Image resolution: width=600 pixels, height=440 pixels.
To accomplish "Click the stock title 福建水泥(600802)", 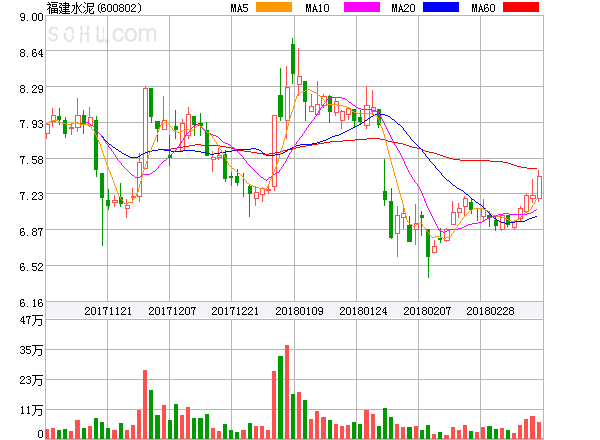I will (94, 8).
